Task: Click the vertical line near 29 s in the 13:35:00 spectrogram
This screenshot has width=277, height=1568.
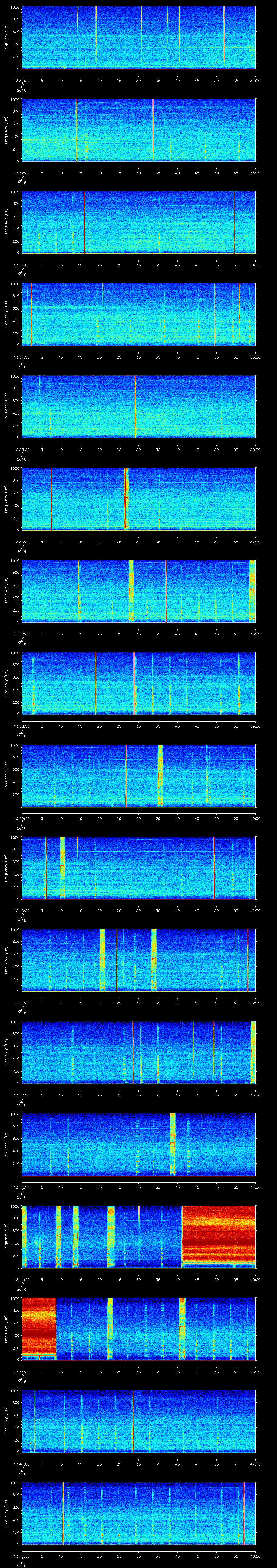Action: tap(135, 407)
